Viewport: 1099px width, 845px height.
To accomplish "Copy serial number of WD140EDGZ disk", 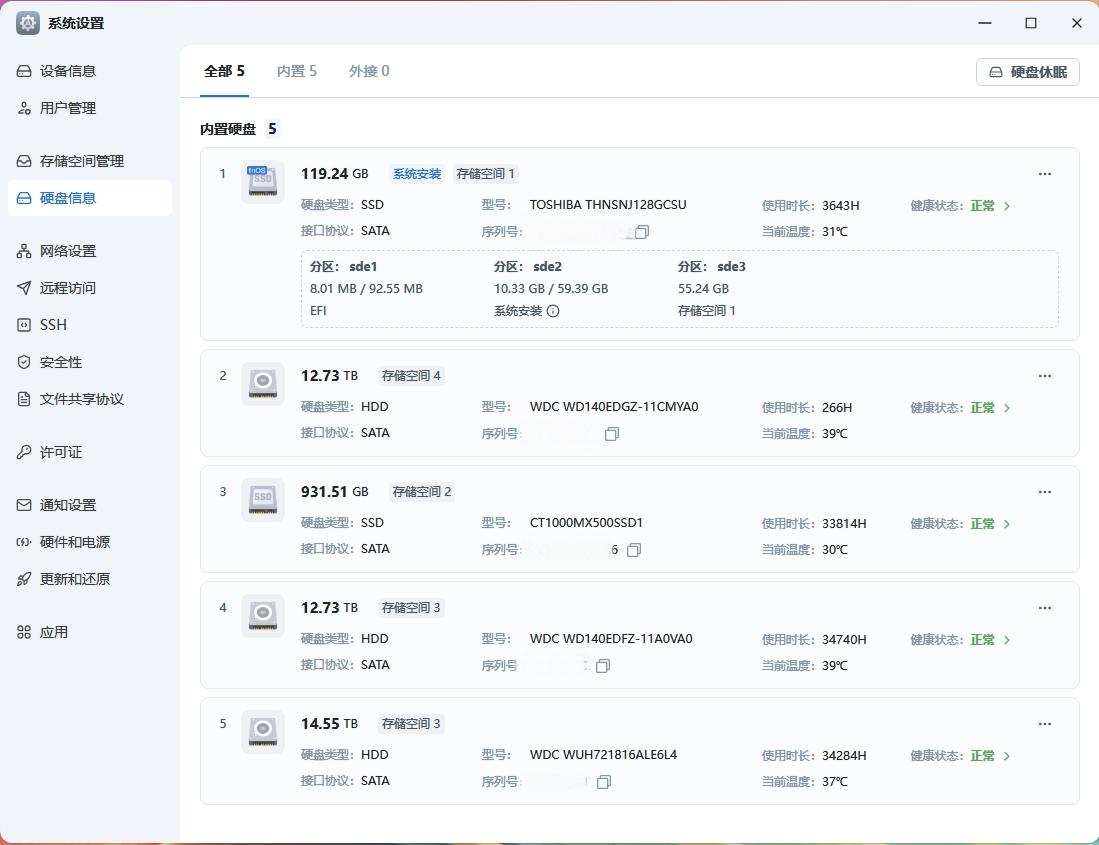I will [x=612, y=434].
